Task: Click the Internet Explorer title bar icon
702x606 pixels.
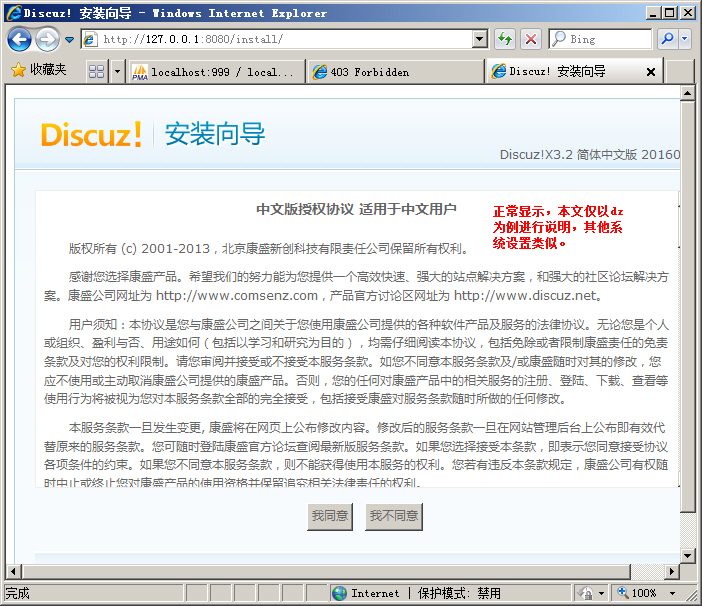Action: [x=13, y=13]
